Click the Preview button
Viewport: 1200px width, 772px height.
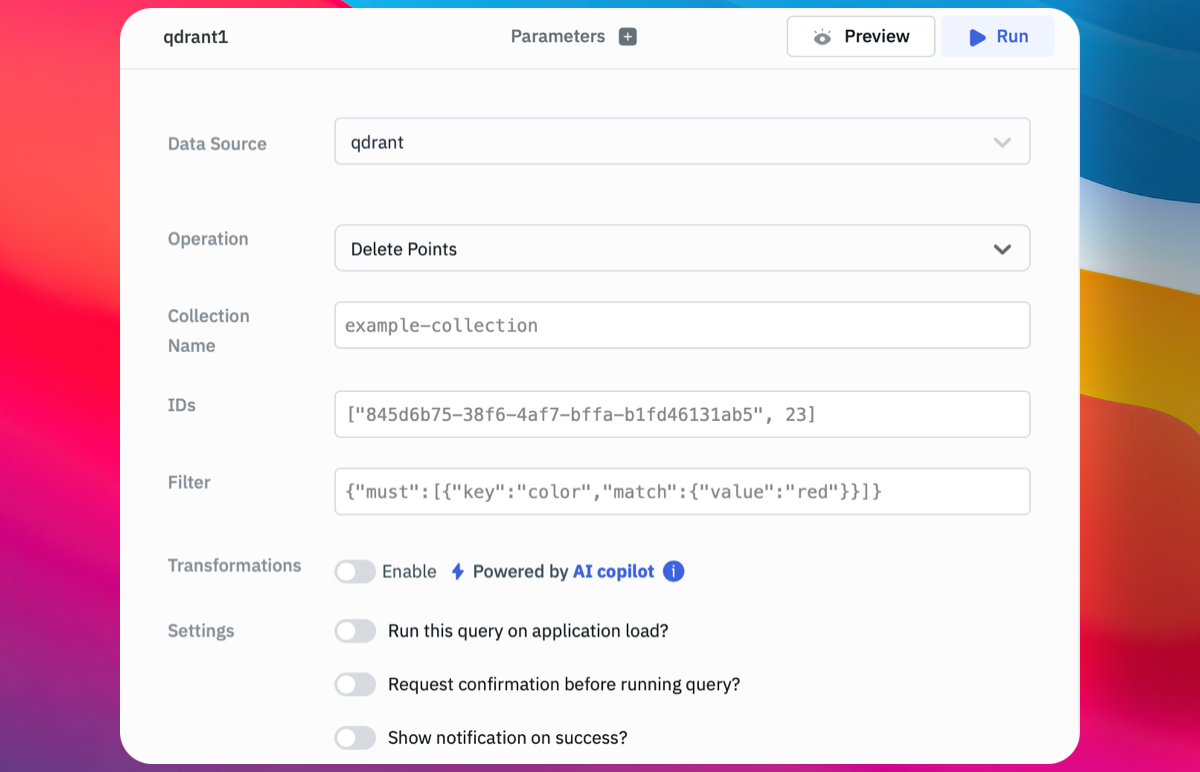click(x=861, y=37)
